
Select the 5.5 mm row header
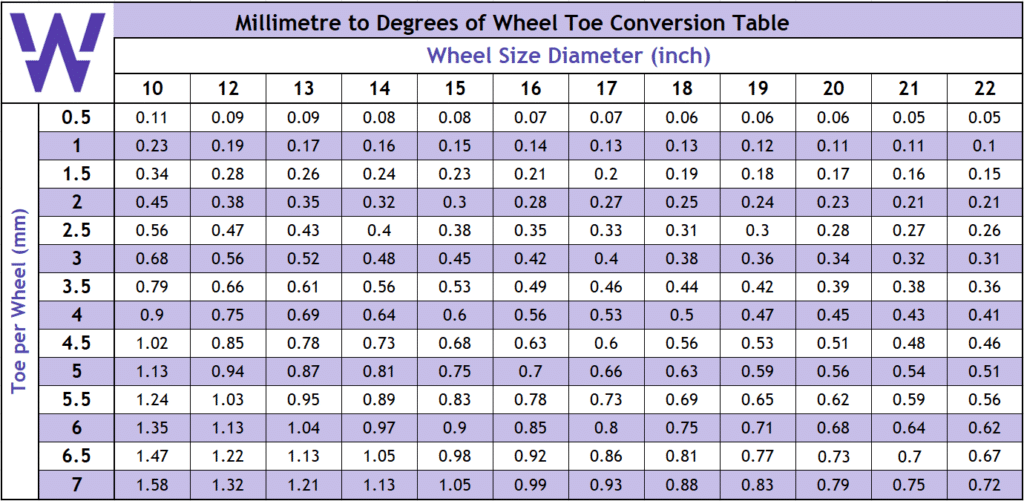76,401
